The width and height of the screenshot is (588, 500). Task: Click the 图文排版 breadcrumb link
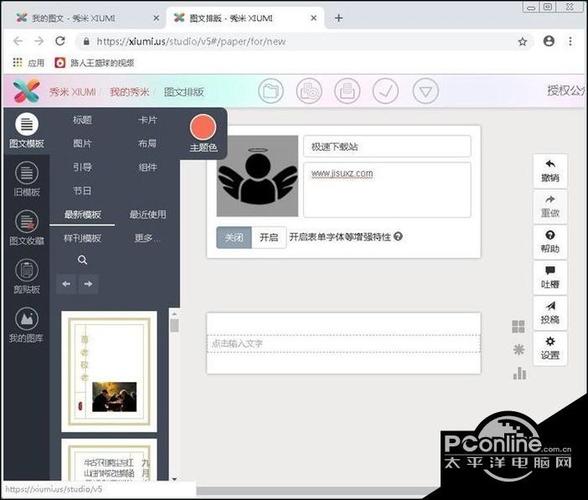point(184,92)
